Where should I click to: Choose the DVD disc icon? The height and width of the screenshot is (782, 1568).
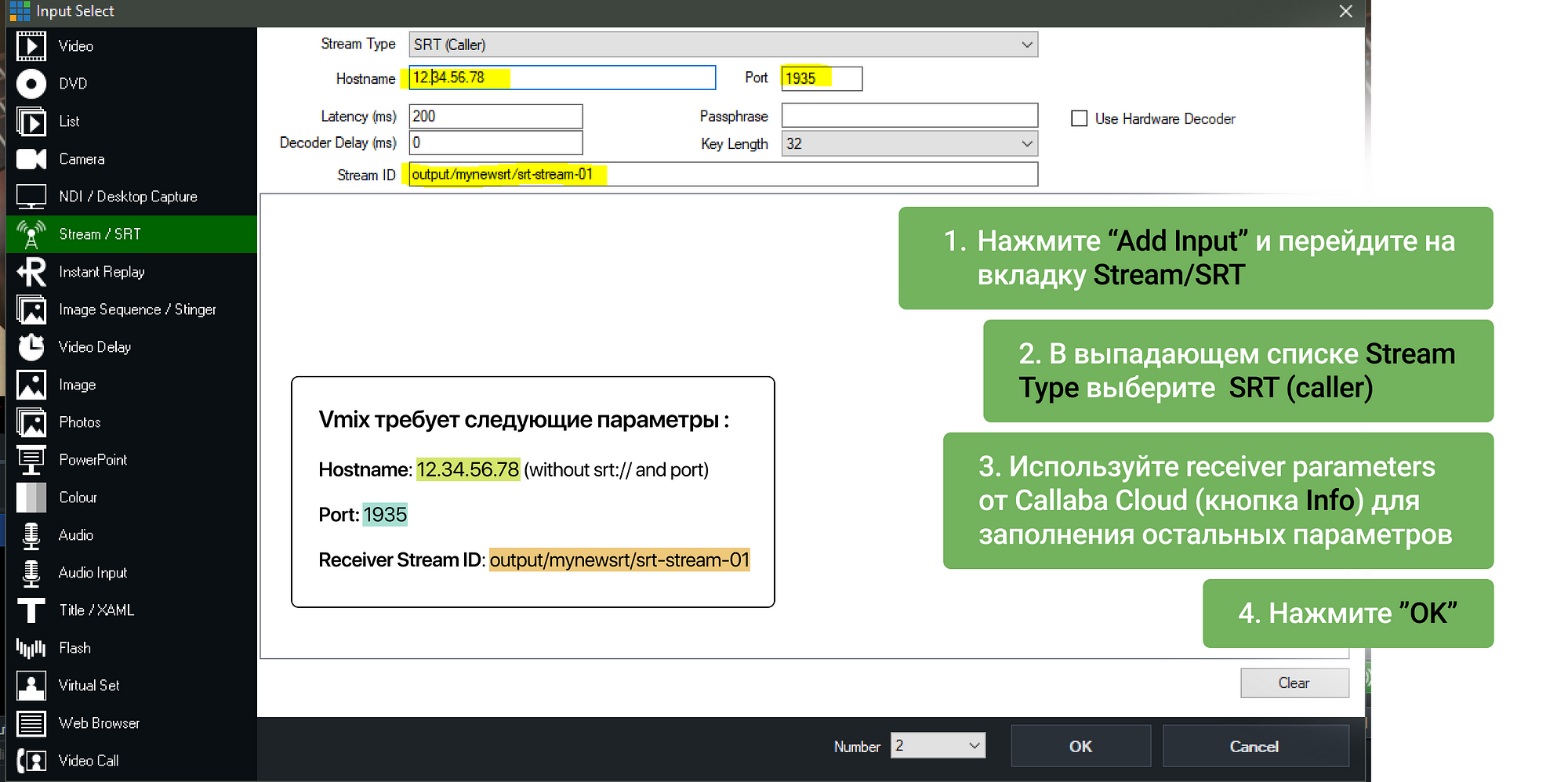(31, 83)
